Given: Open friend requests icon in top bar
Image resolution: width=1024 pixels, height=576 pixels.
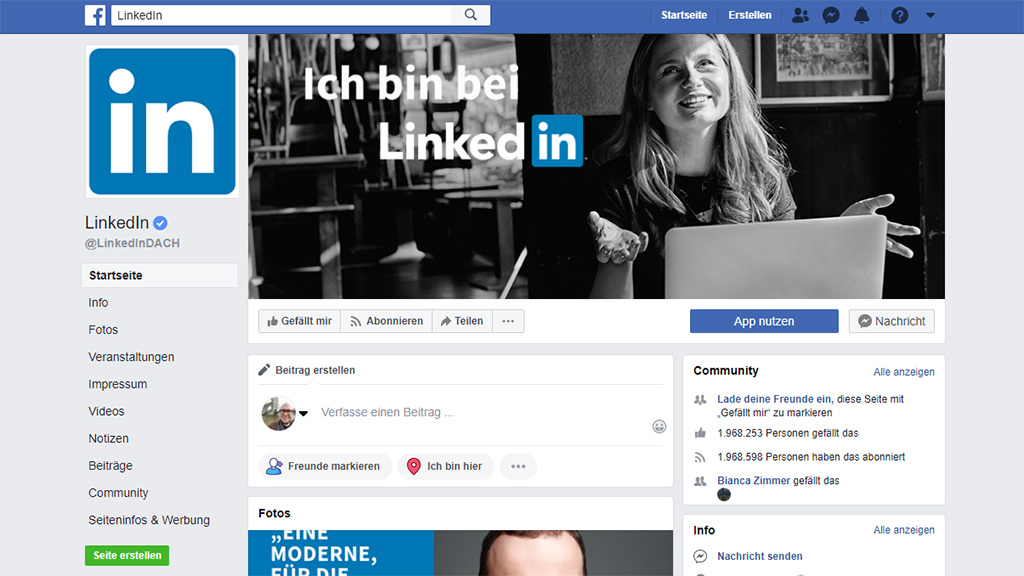Looking at the screenshot, I should pos(800,15).
